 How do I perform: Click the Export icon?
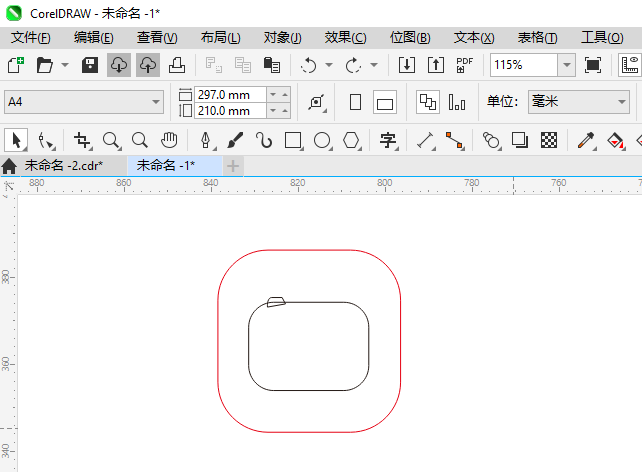pyautogui.click(x=436, y=65)
